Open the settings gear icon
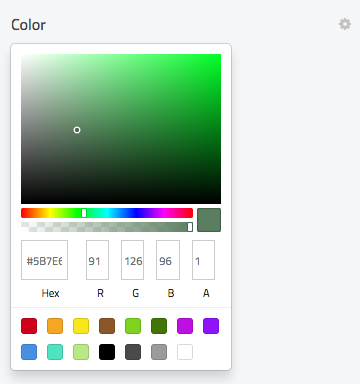Viewport: 360px width, 384px height. click(345, 24)
